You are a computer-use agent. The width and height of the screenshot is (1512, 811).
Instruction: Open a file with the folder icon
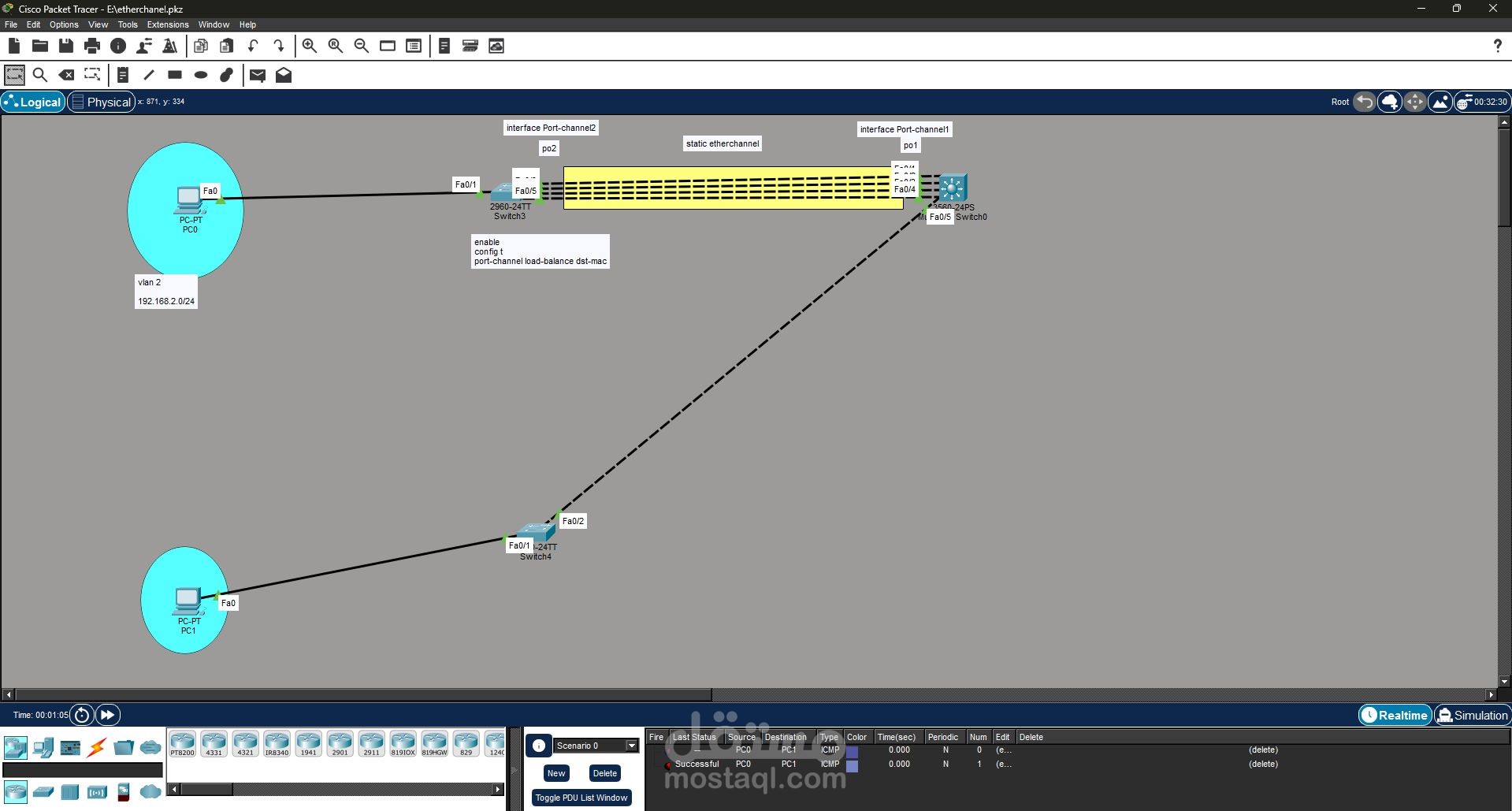click(40, 46)
